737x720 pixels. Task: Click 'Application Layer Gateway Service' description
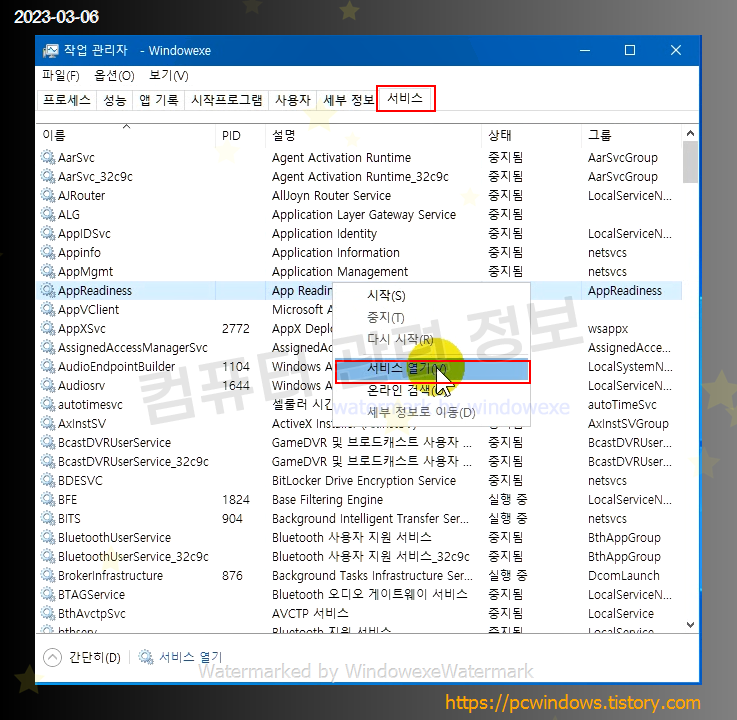coord(364,215)
